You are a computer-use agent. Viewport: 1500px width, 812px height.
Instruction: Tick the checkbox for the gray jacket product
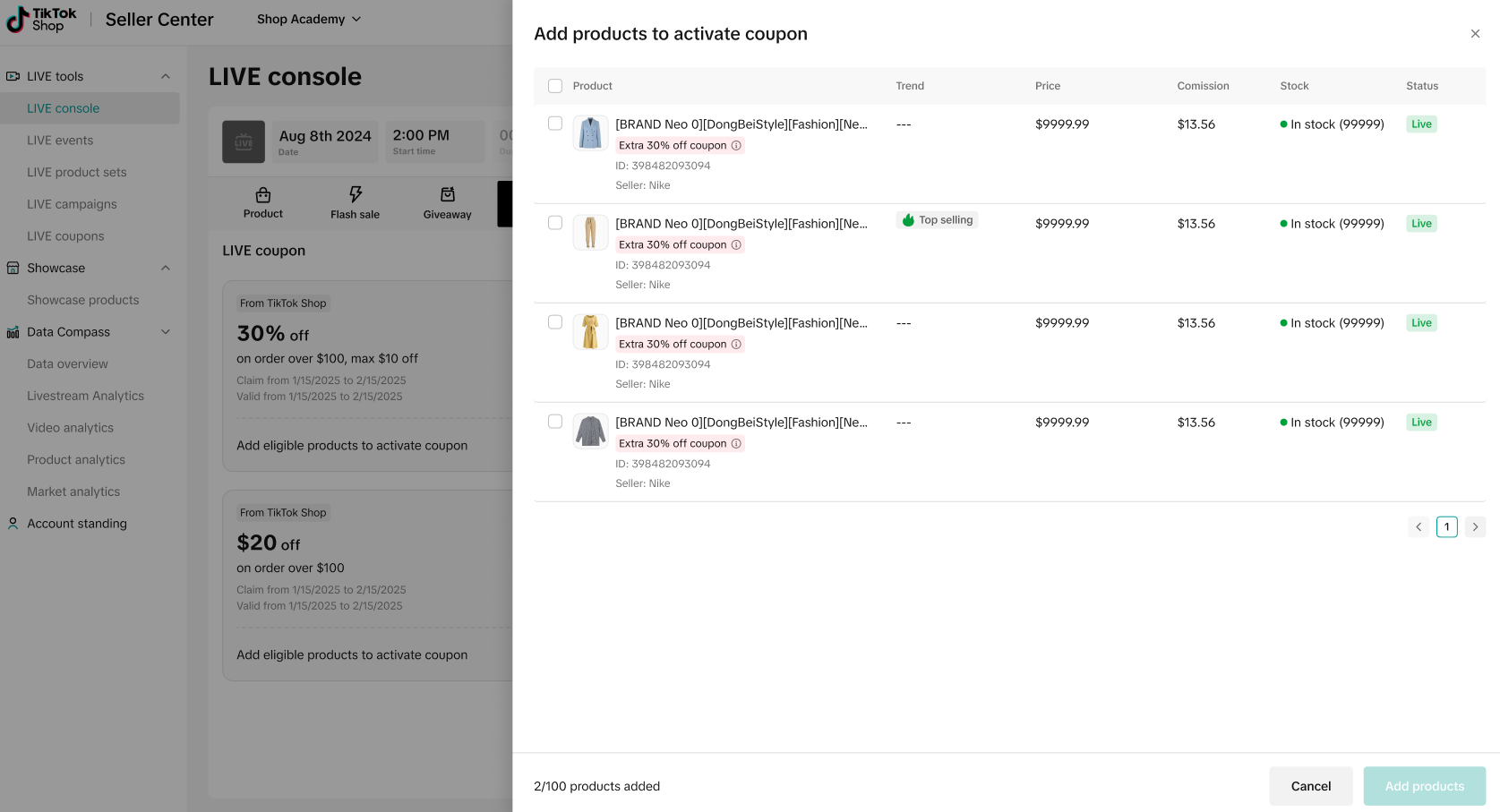555,422
